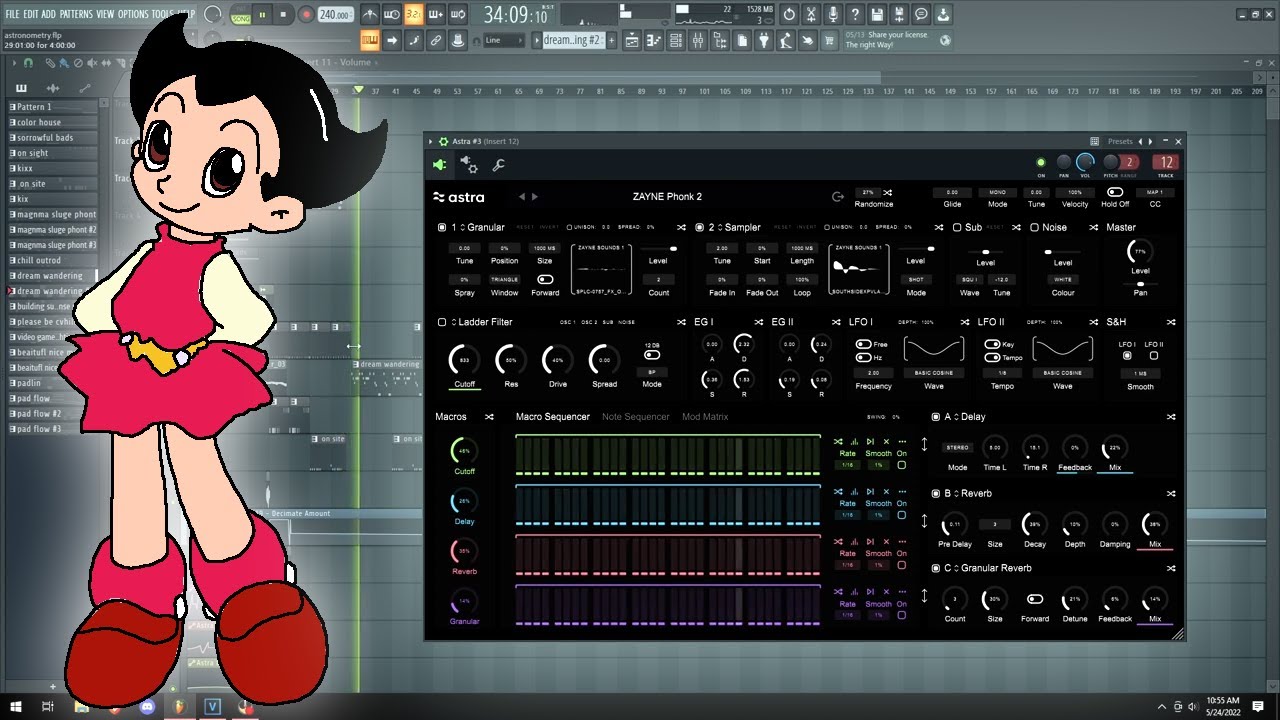This screenshot has width=1280, height=720.
Task: Click the Delay mode STEREO button
Action: click(x=957, y=448)
